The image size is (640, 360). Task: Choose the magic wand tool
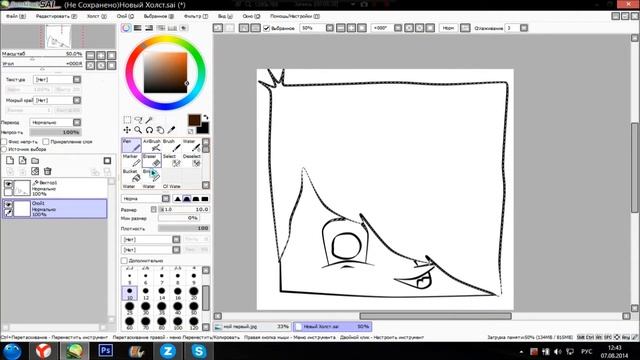[149, 120]
